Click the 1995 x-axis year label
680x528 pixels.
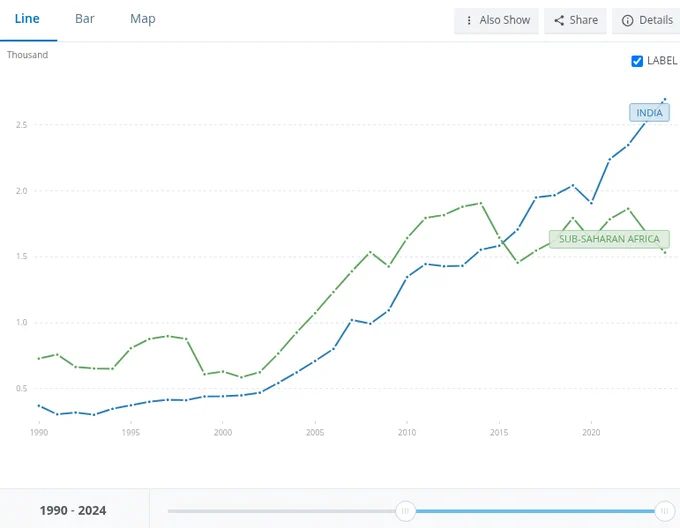click(131, 432)
